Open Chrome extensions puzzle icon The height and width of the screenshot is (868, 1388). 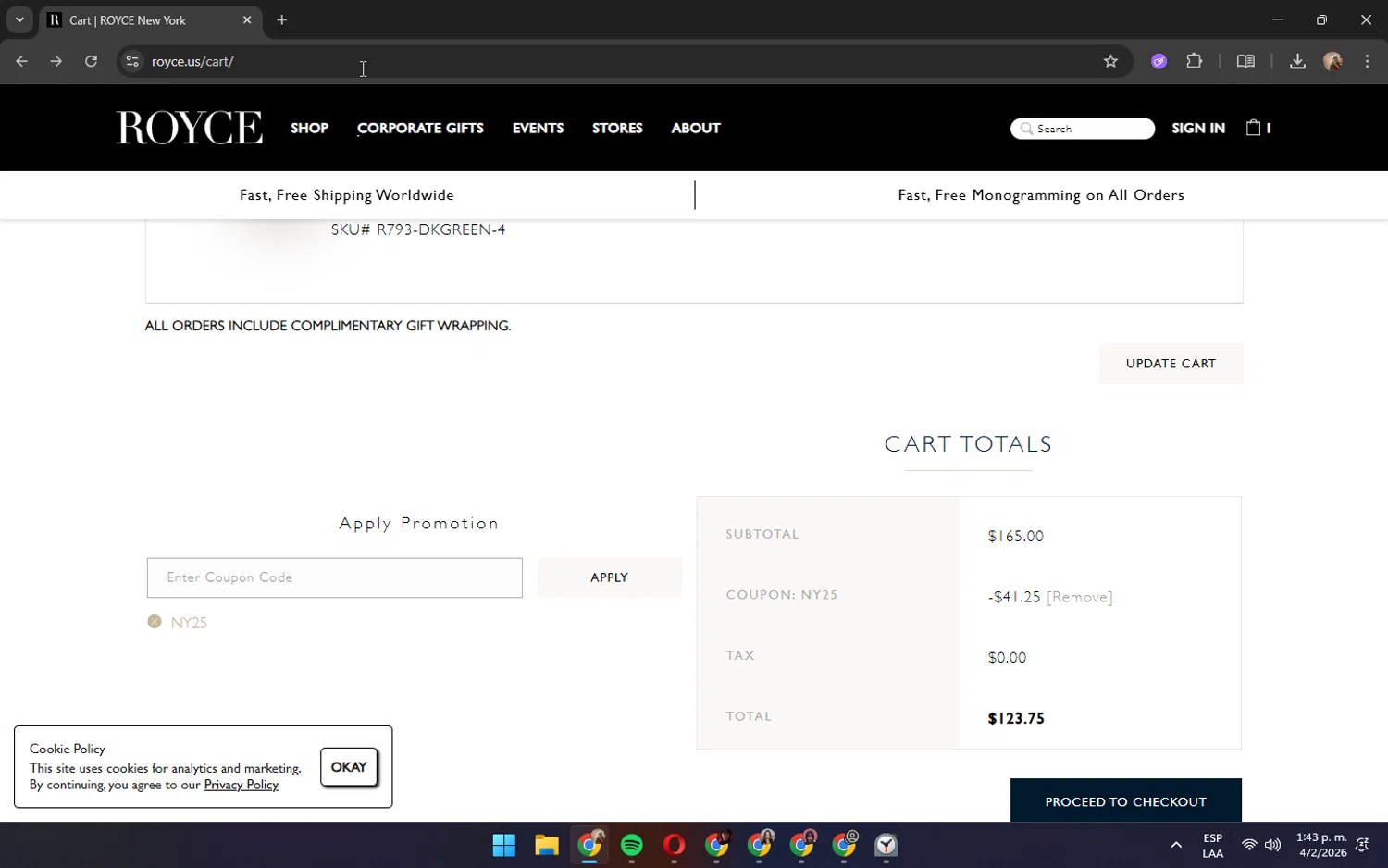pyautogui.click(x=1195, y=61)
